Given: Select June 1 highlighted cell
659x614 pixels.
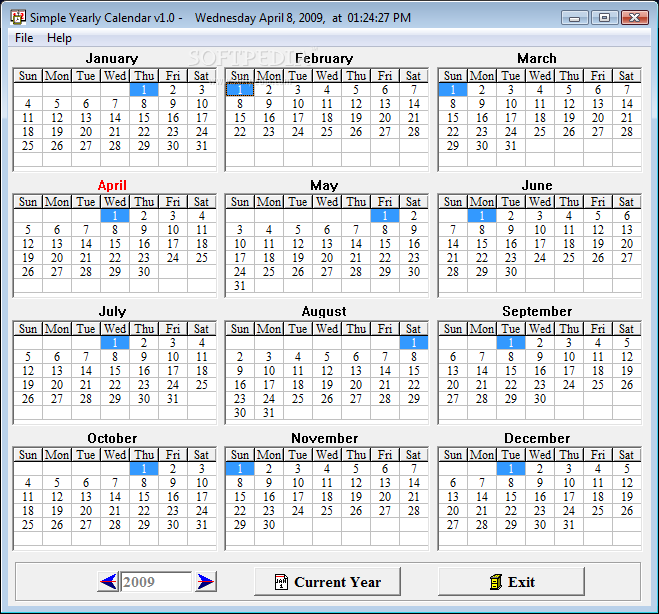Looking at the screenshot, I should coord(482,216).
